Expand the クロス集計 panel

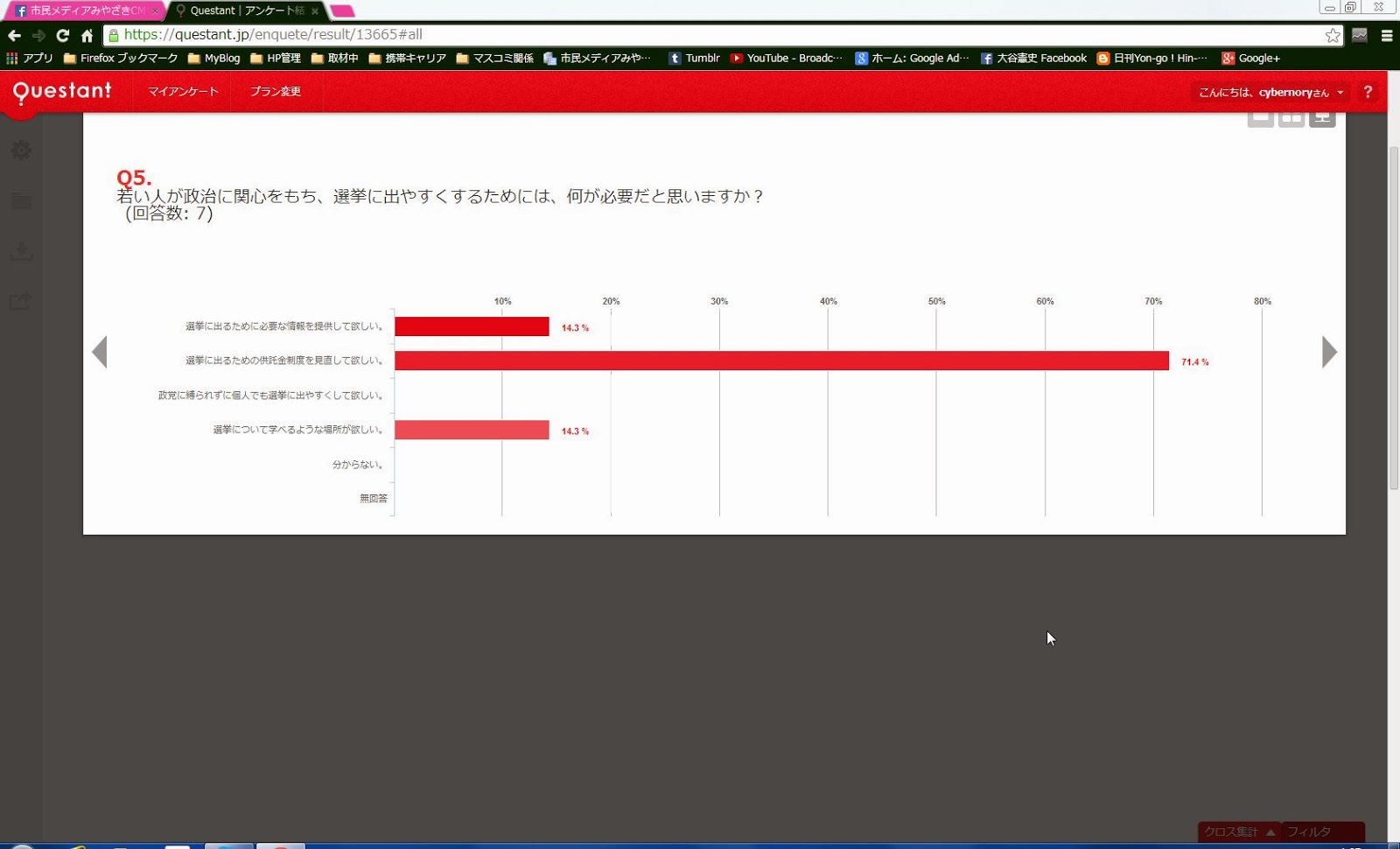coord(1239,831)
